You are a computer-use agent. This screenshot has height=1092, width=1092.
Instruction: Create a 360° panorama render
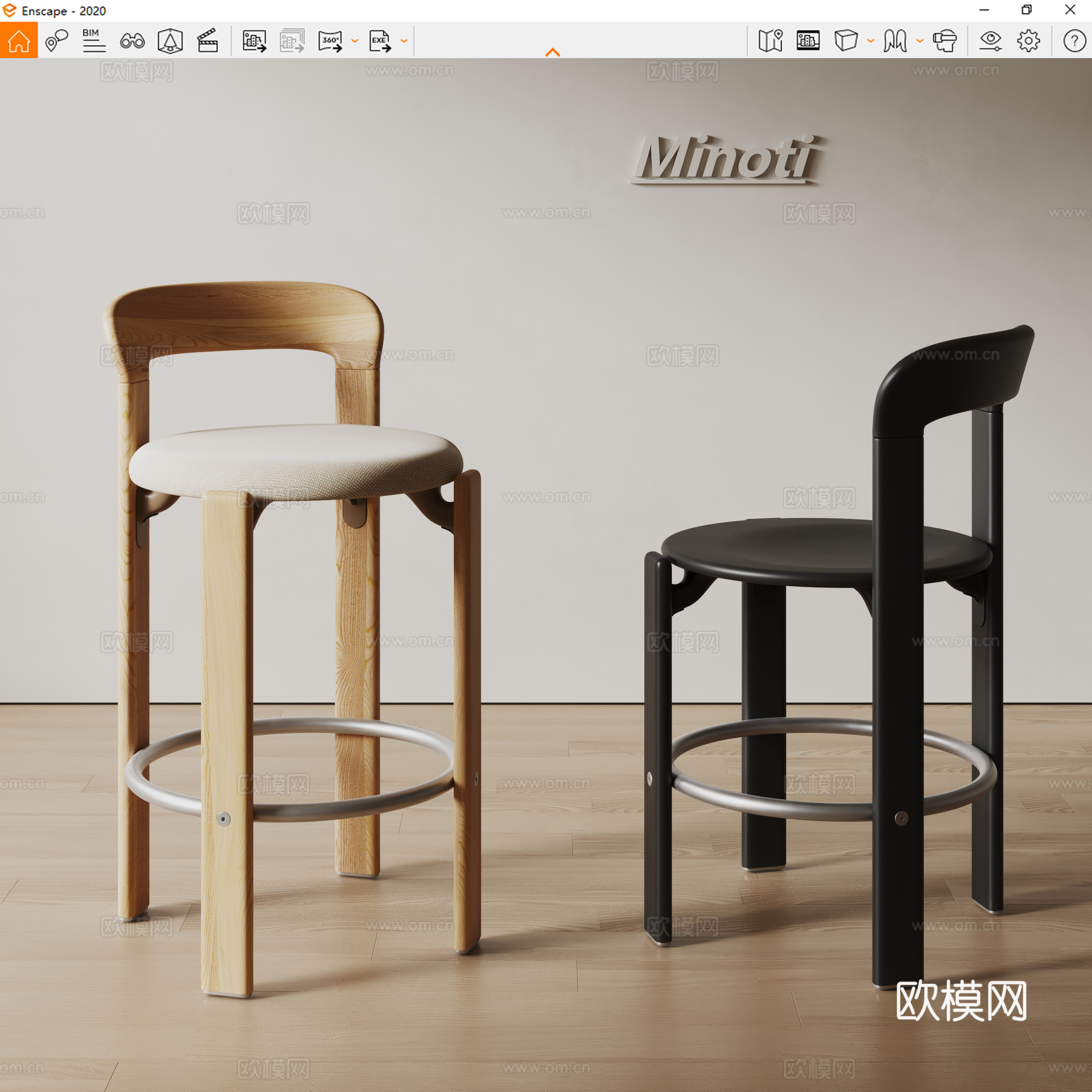point(331,40)
